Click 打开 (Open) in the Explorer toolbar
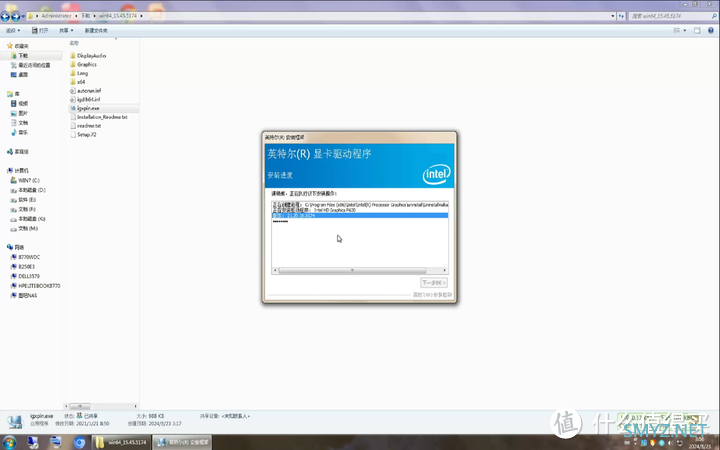The width and height of the screenshot is (720, 450). pos(40,30)
